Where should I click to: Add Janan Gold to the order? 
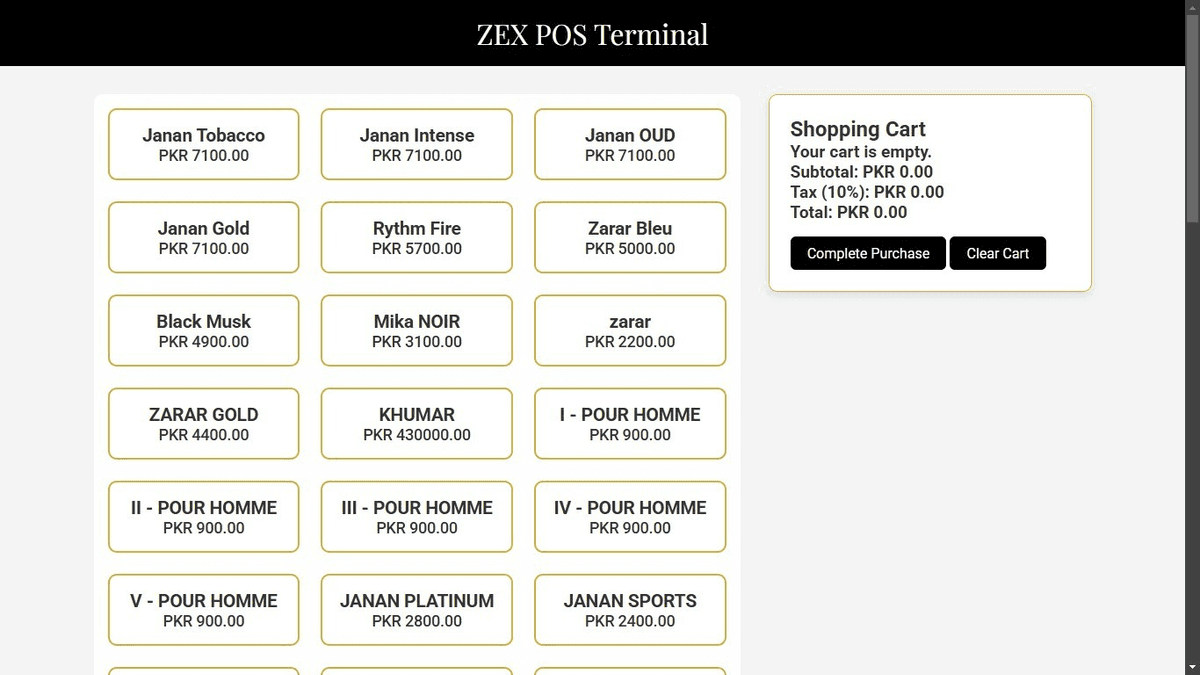click(203, 237)
